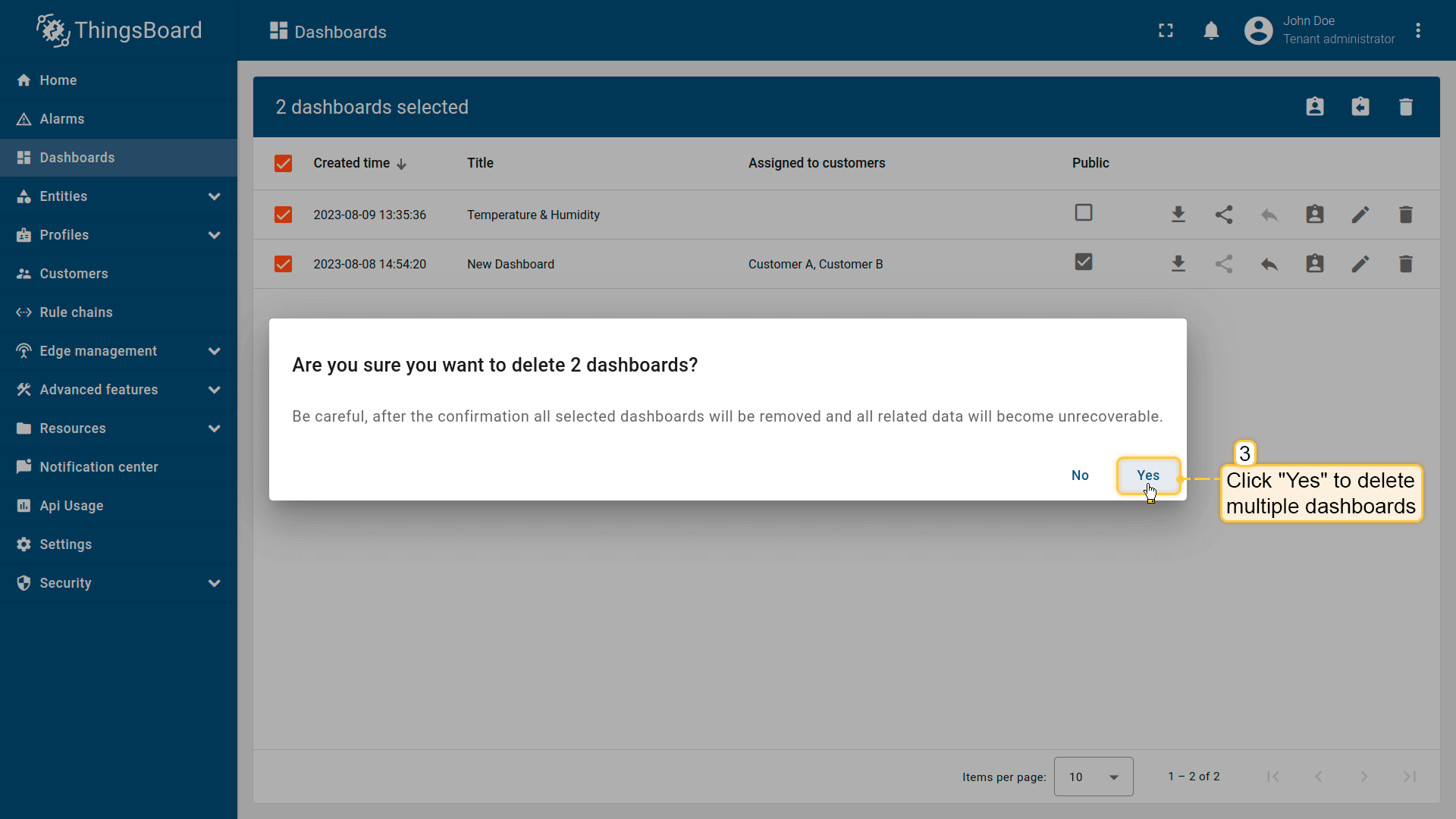Viewport: 1456px width, 819px height.
Task: Open the items per page dropdown
Action: [1093, 777]
